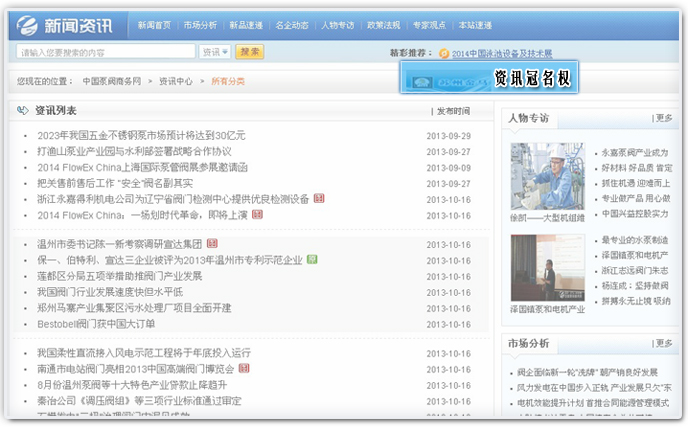Open the 2014中国泳池设备及技术展 link
The height and width of the screenshot is (429, 688).
click(501, 54)
